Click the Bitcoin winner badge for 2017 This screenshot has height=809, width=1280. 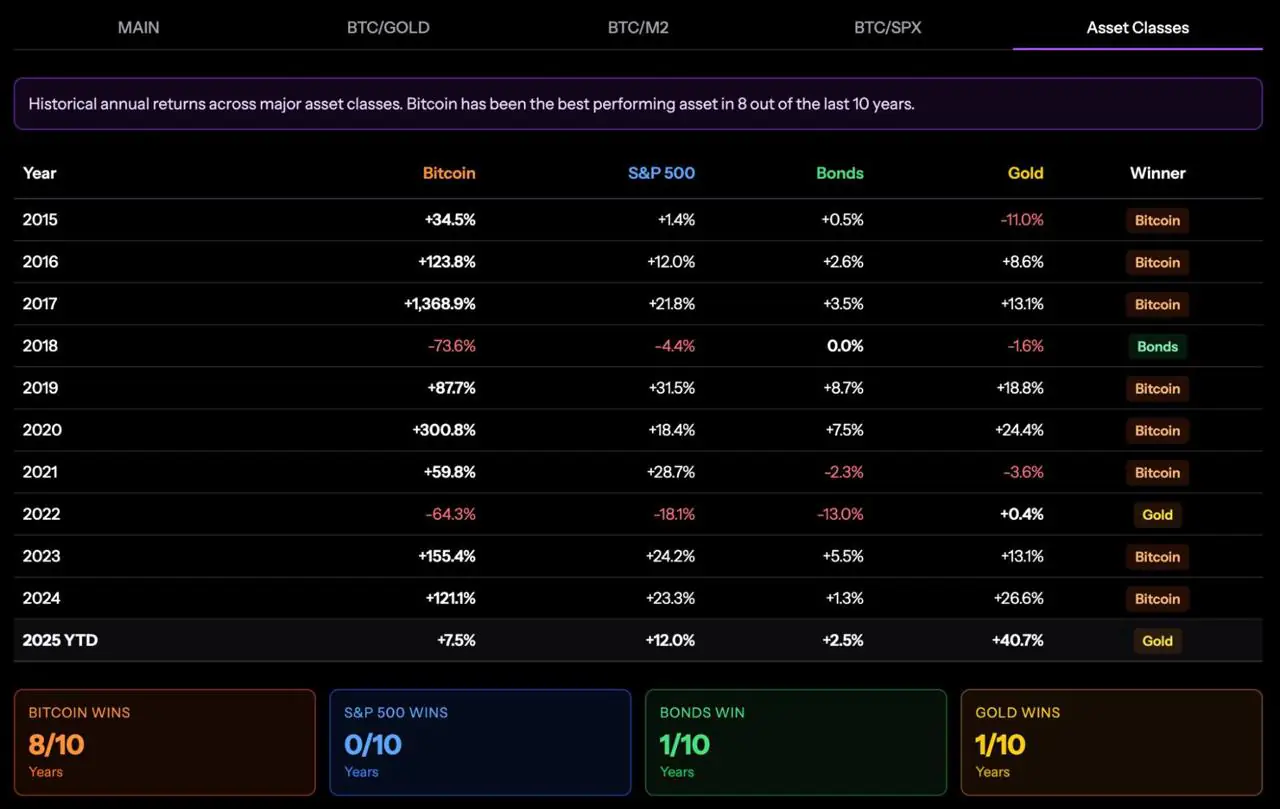point(1158,304)
